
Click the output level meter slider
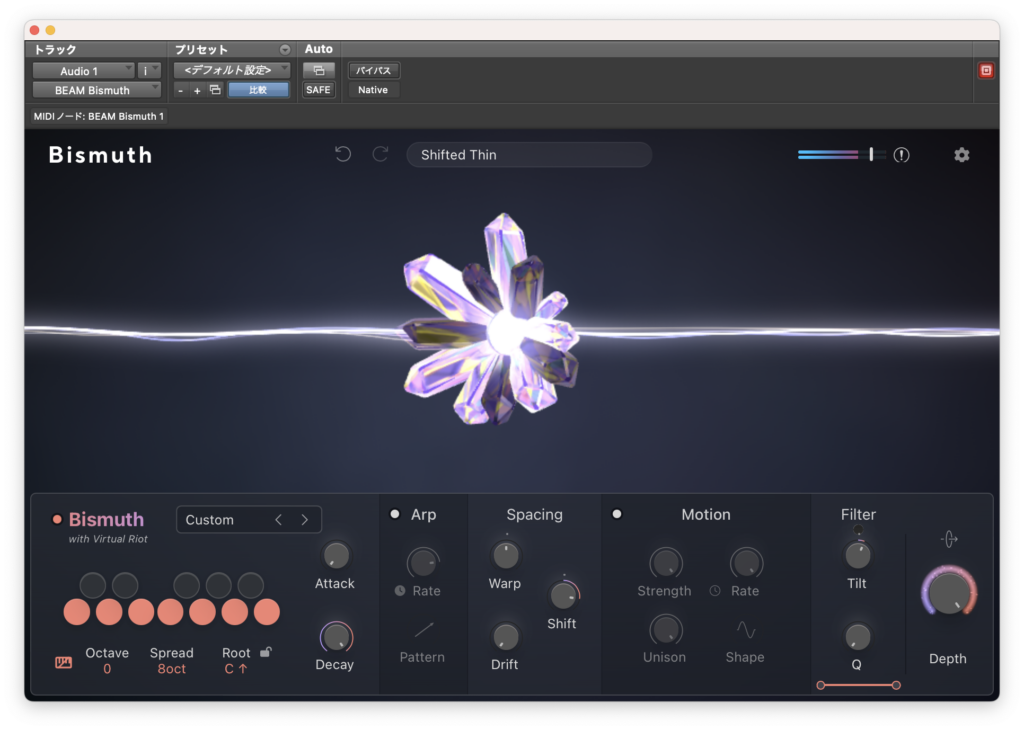click(842, 155)
